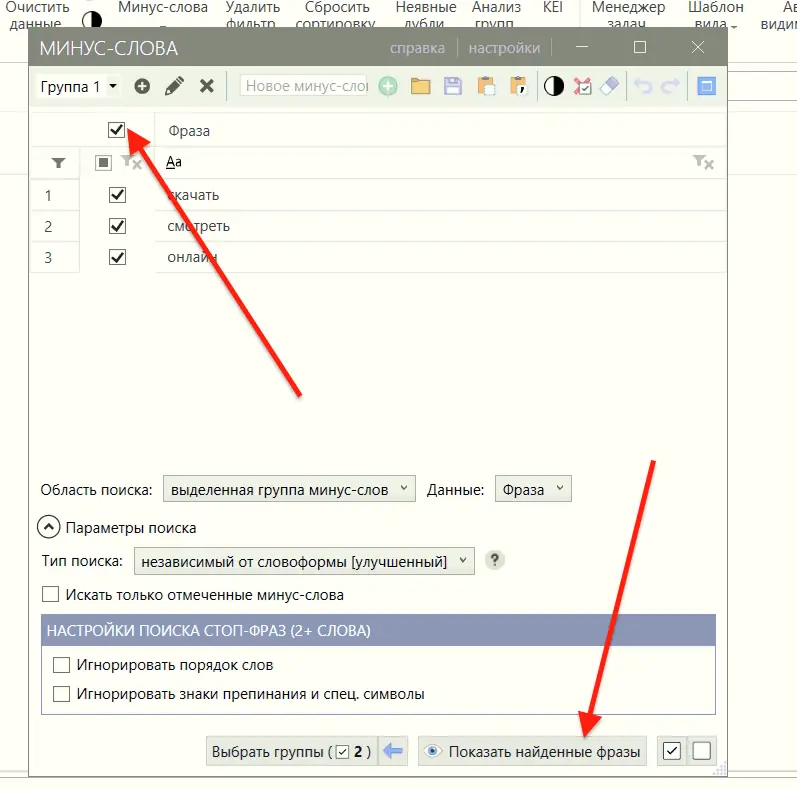Click the blue left arrow next to Выбрать группы
This screenshot has width=797, height=789.
coord(392,750)
